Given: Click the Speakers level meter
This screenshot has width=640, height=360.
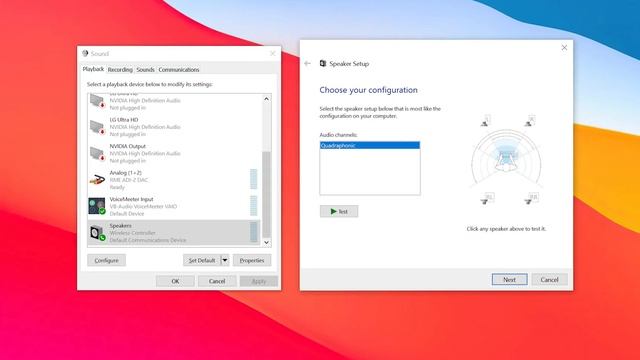Looking at the screenshot, I should tap(253, 232).
